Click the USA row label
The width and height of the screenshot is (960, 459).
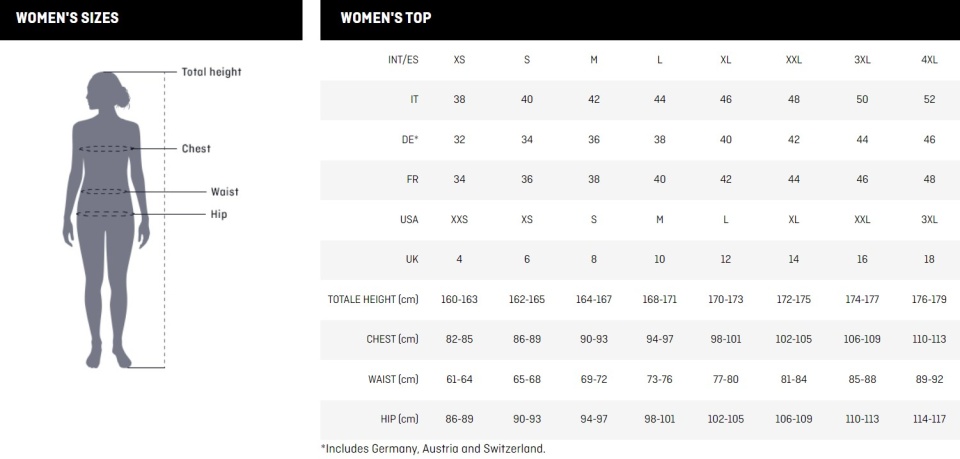pos(409,219)
